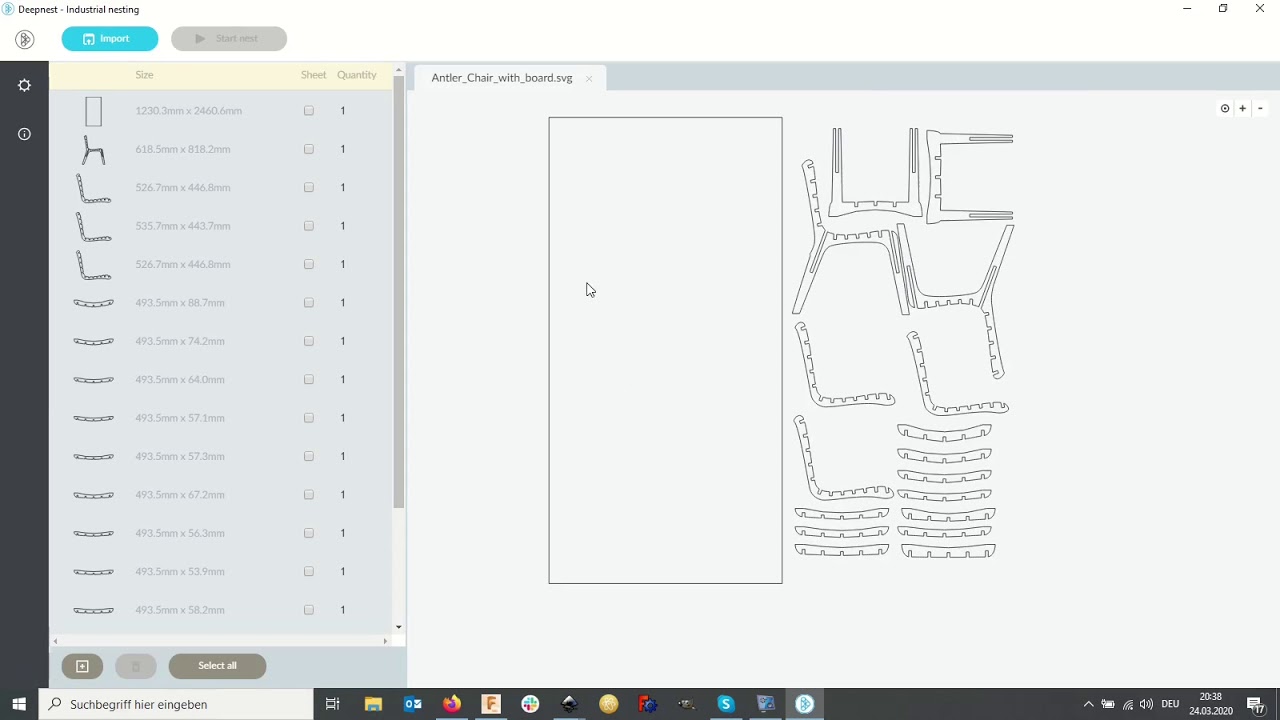Screen dimensions: 1280x720
Task: Add a rectangle with the plus-square button
Action: point(82,666)
